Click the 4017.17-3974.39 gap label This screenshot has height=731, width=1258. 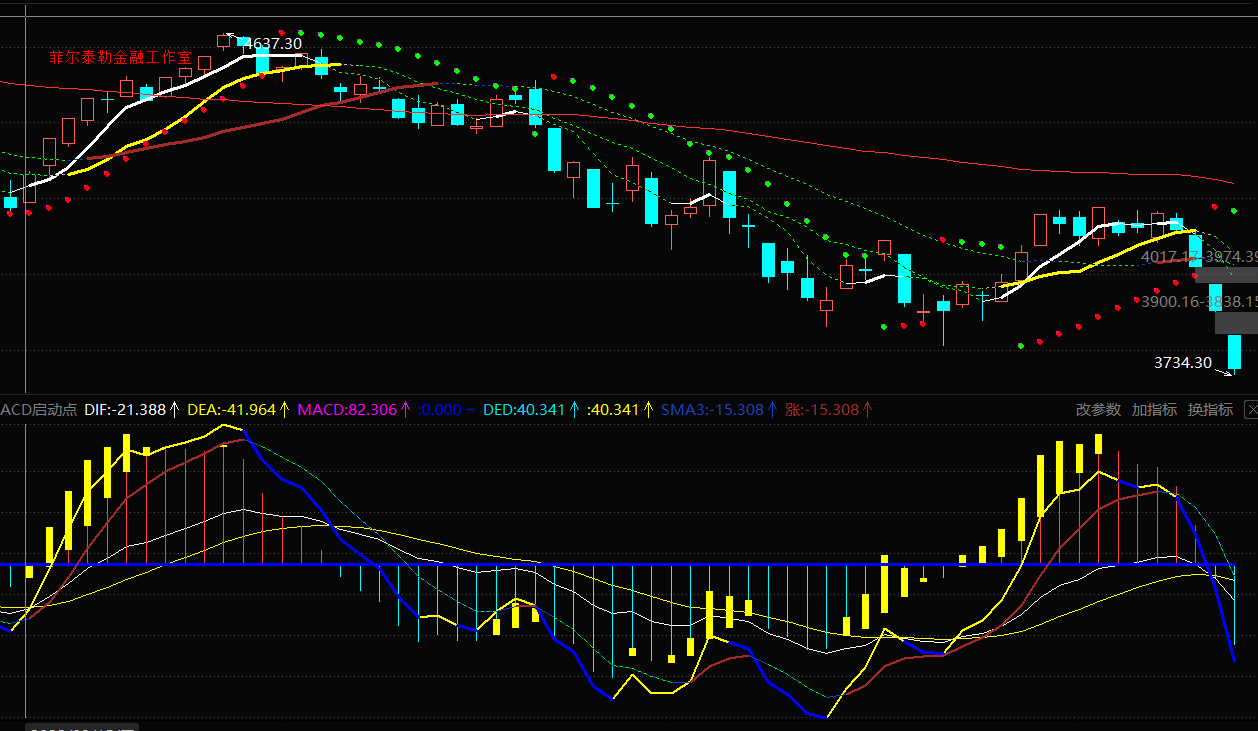1198,257
